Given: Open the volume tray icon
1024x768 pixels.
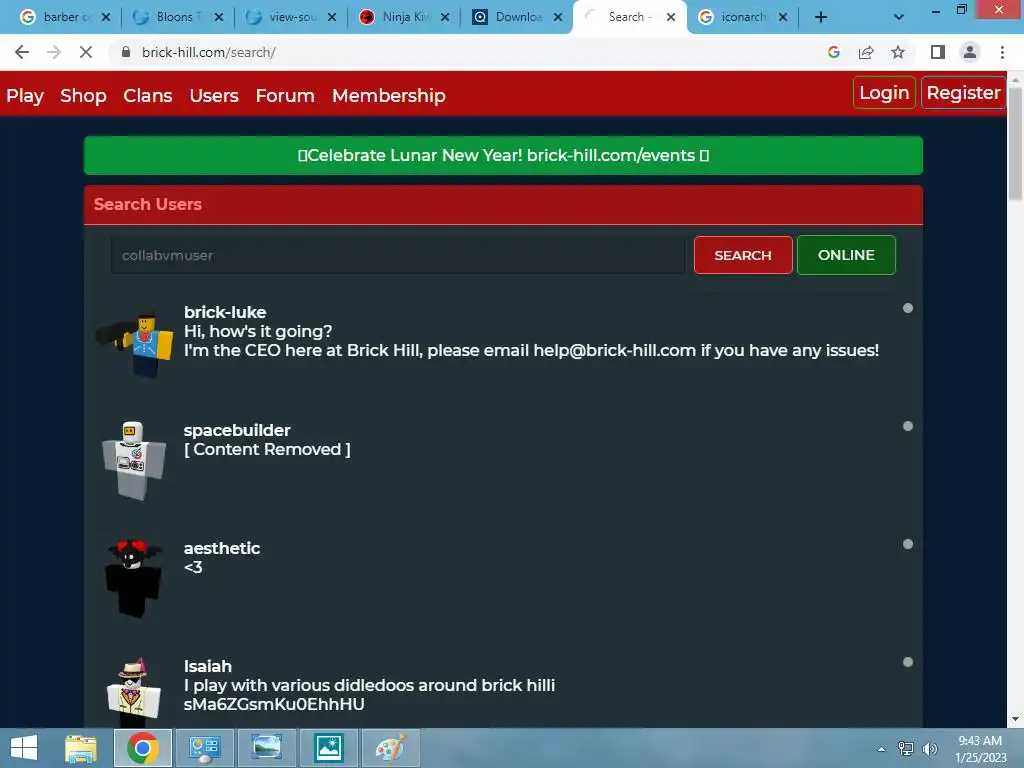Looking at the screenshot, I should pyautogui.click(x=930, y=749).
